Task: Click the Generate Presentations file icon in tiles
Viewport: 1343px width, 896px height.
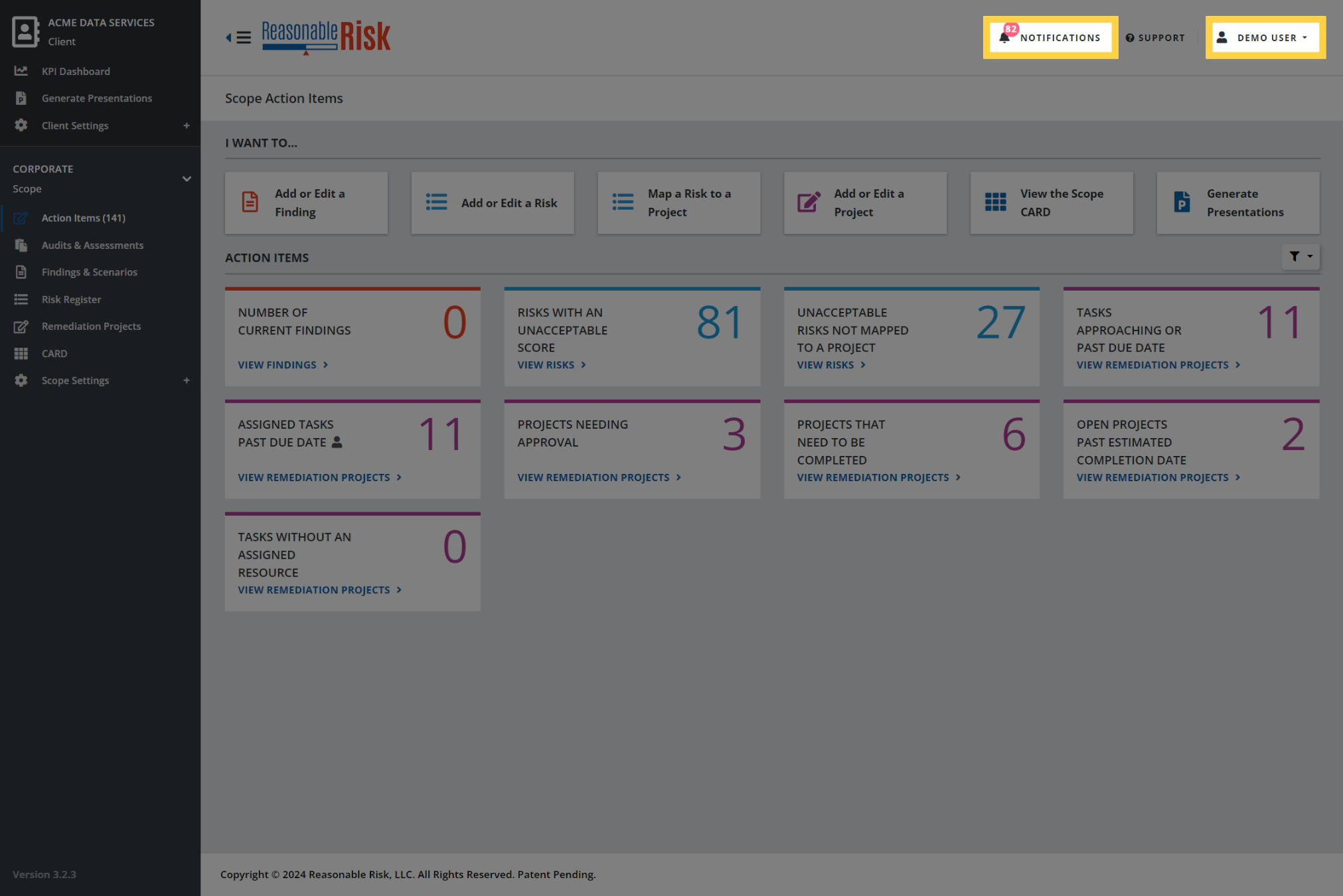Action: tap(1182, 202)
